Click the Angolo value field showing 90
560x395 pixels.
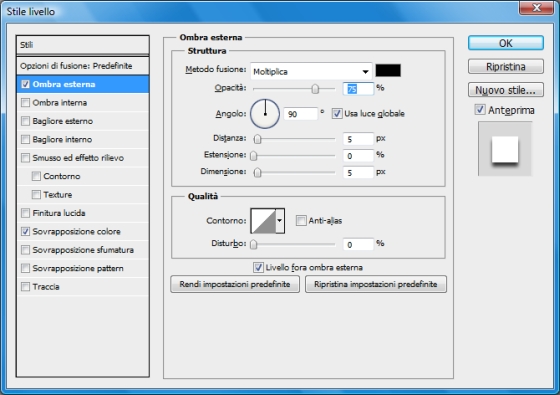coord(300,114)
